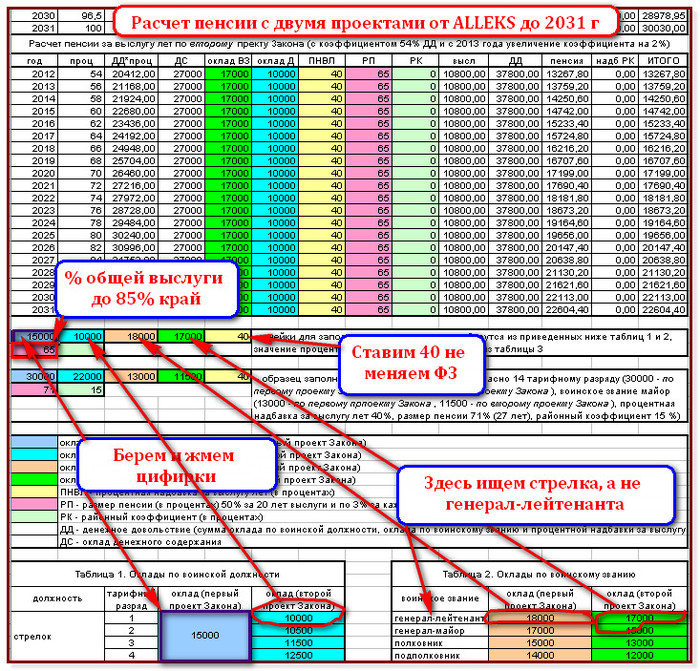Viewport: 700px width, 671px height.
Task: Click the 'оклад Д' cyan header cell
Action: 275,61
